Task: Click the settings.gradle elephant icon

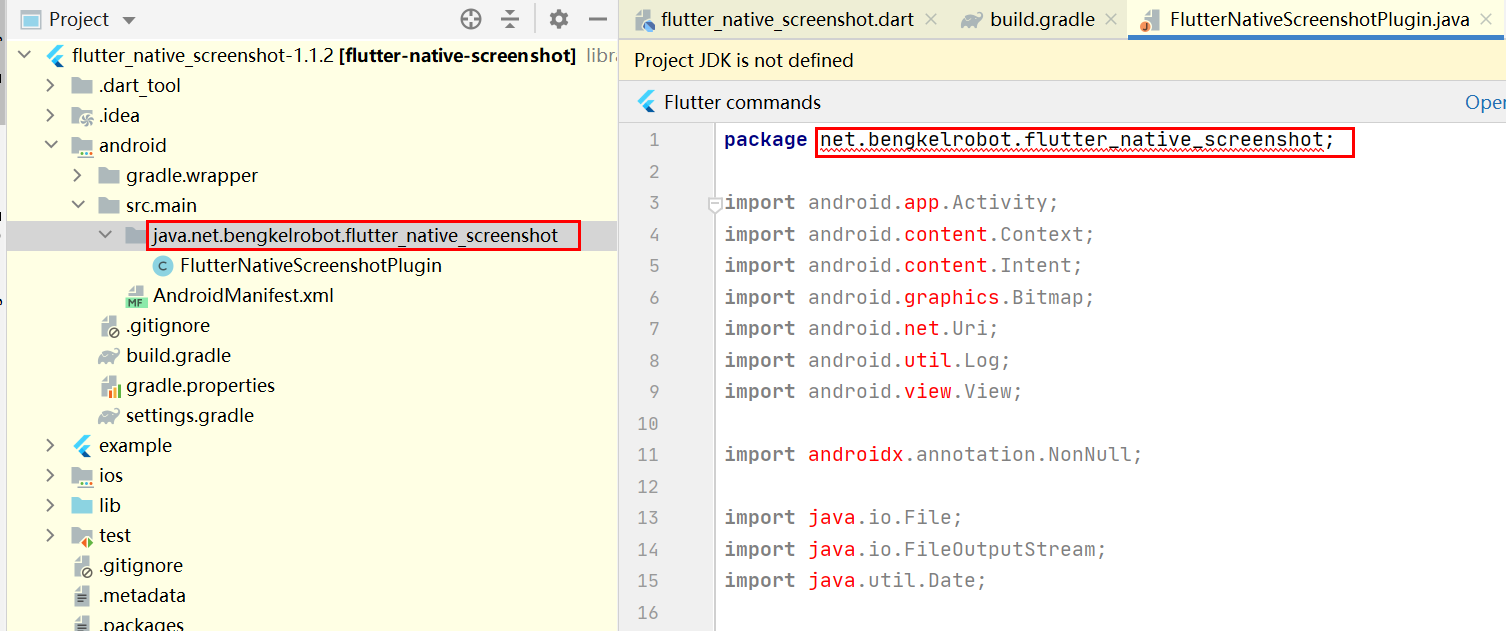Action: tap(109, 415)
